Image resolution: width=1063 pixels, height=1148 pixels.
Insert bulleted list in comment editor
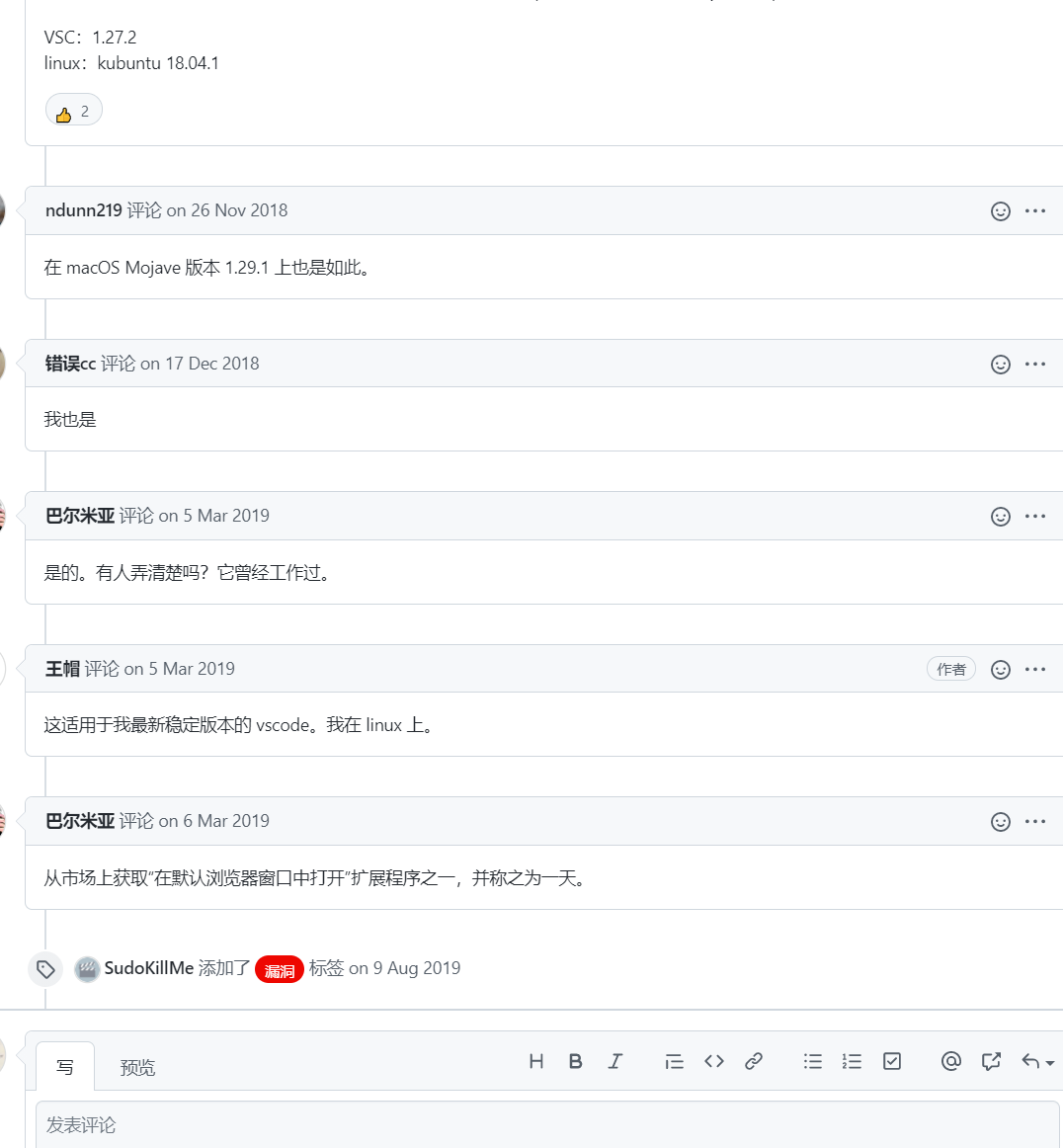pos(813,1061)
